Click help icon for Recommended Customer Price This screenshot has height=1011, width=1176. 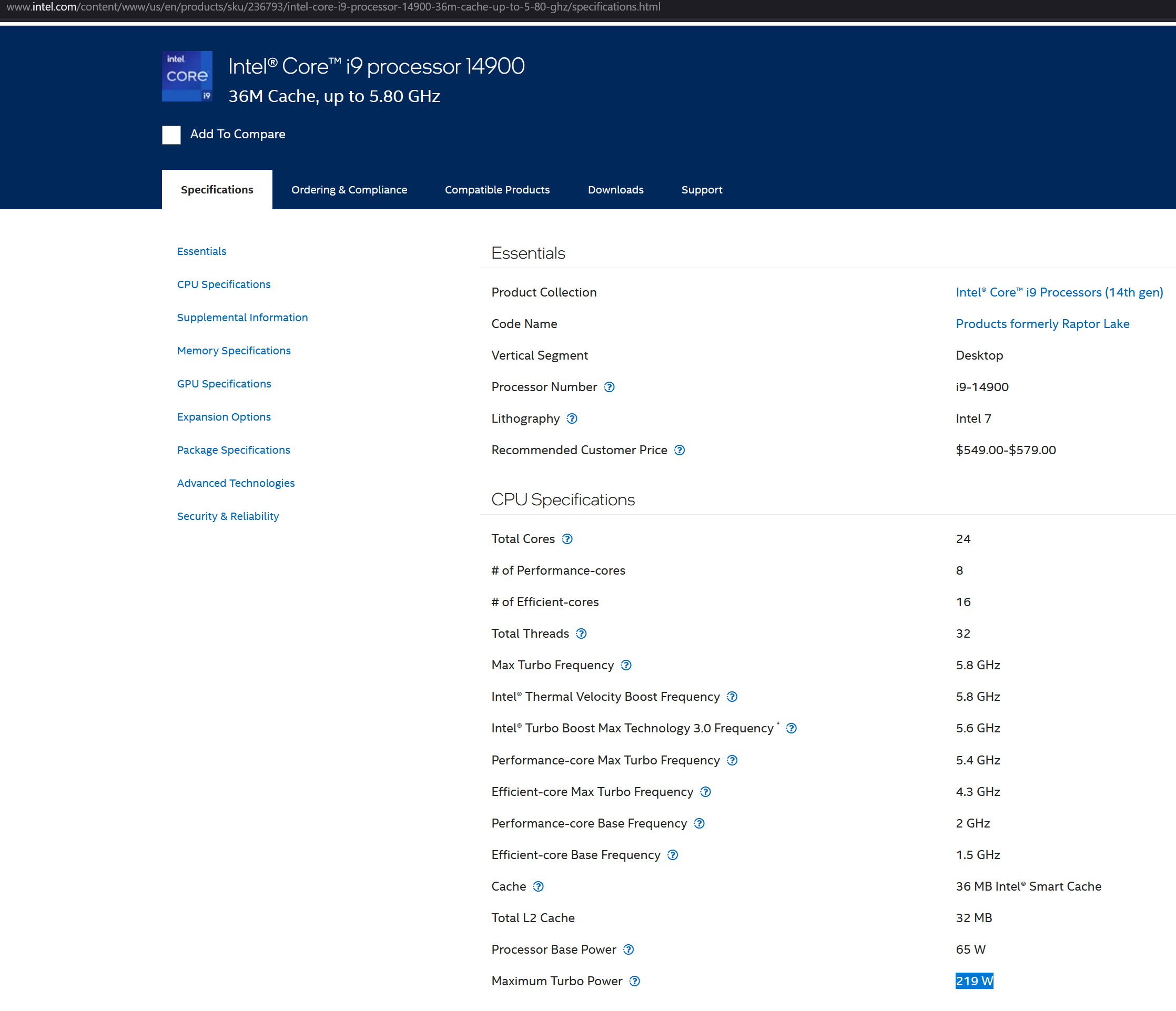(680, 451)
